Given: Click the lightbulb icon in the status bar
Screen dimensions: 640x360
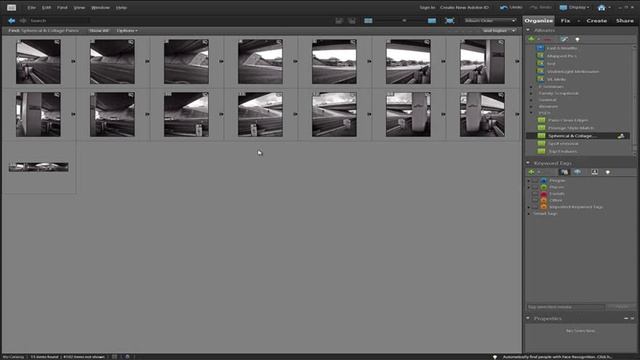Looking at the screenshot, I should pyautogui.click(x=495, y=357).
